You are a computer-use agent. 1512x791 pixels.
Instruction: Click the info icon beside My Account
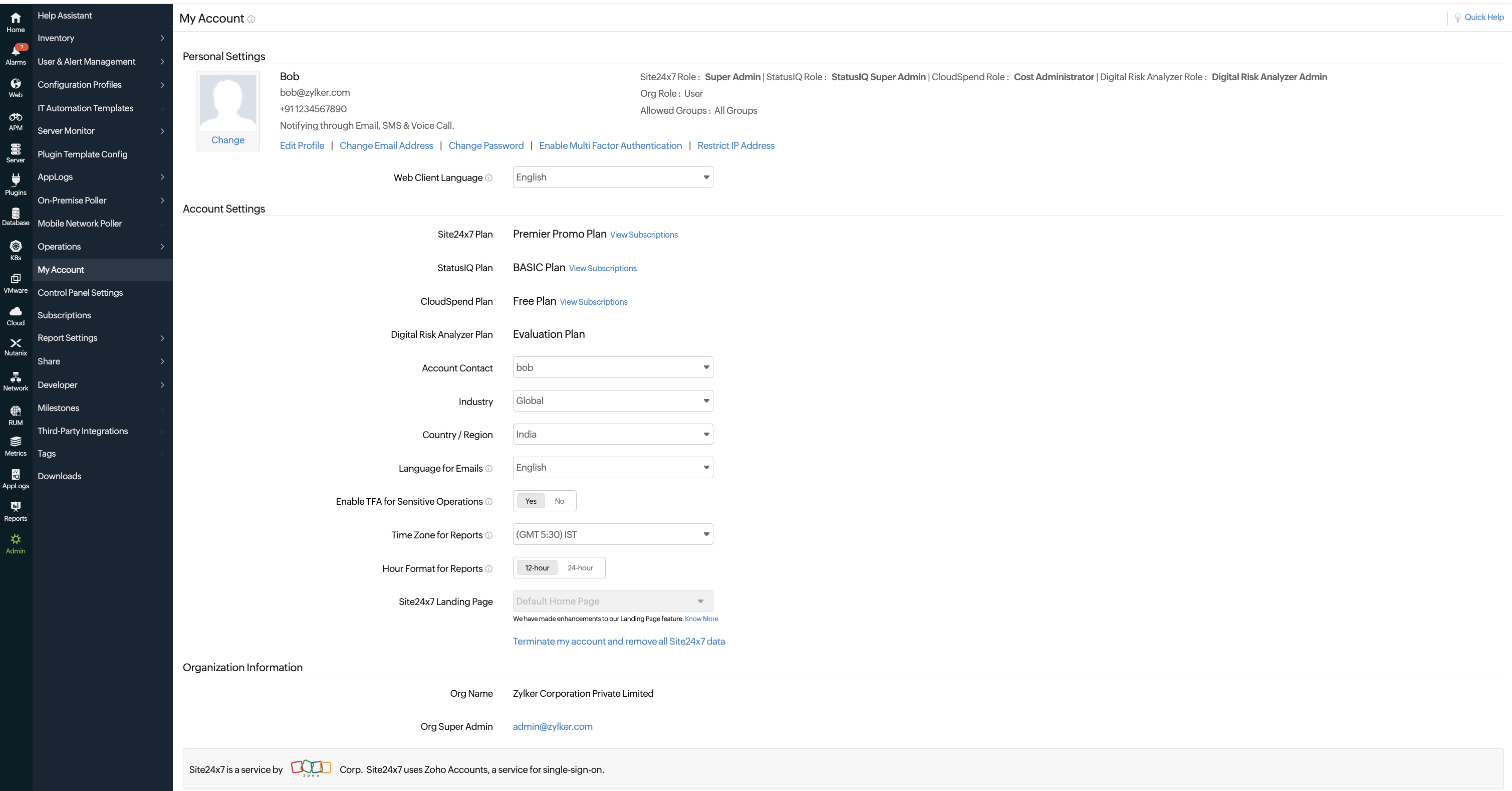pos(251,20)
